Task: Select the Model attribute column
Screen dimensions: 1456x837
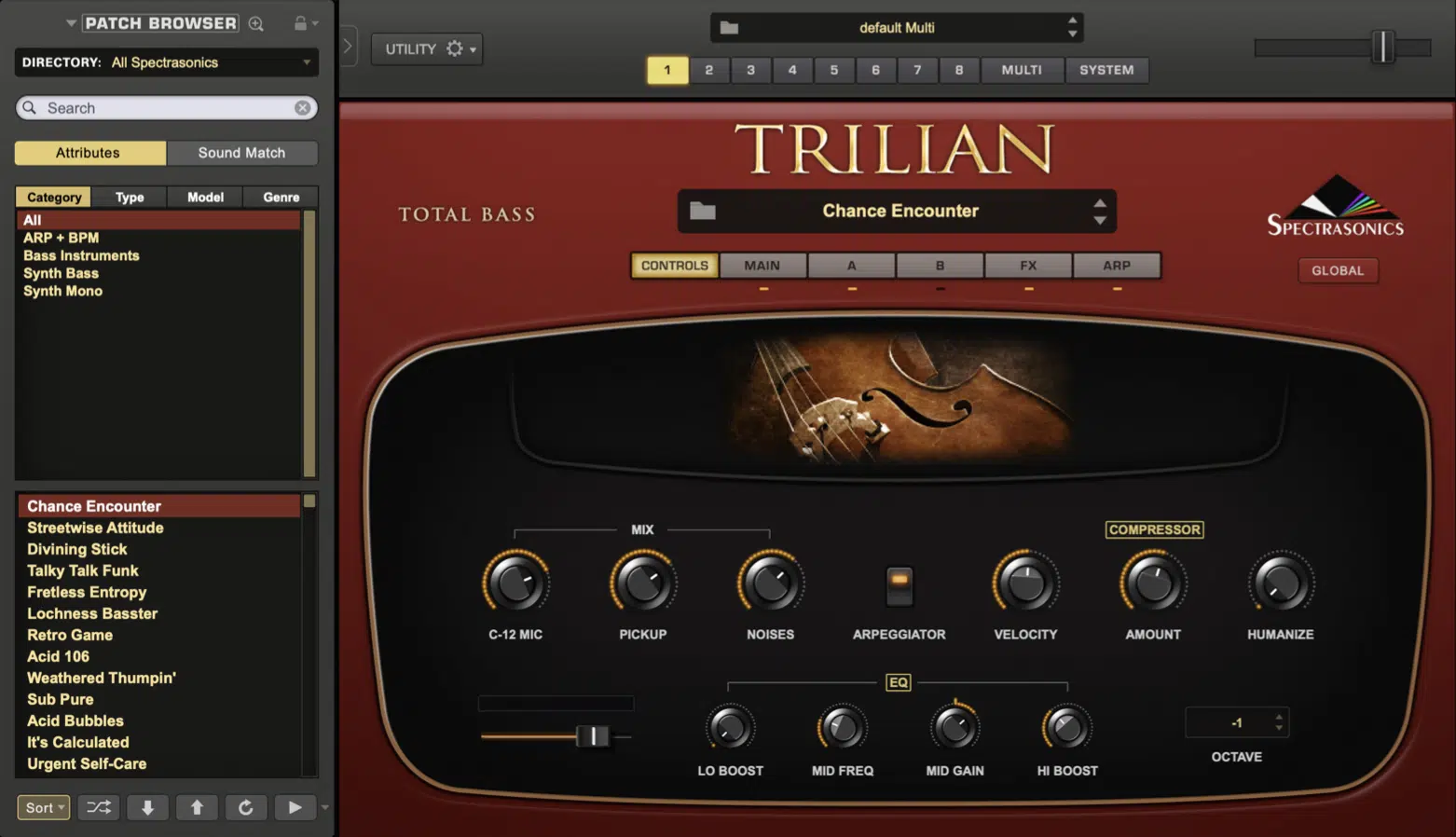Action: coord(205,197)
